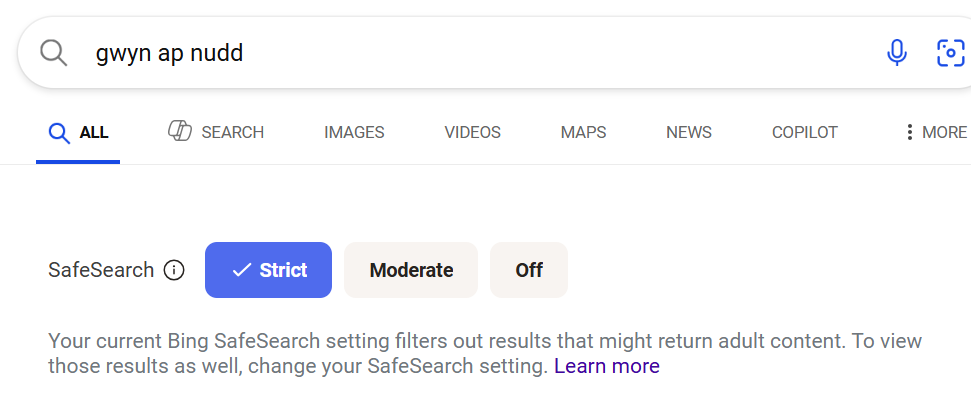
Task: Switch to the SEARCH tab label
Action: click(232, 132)
